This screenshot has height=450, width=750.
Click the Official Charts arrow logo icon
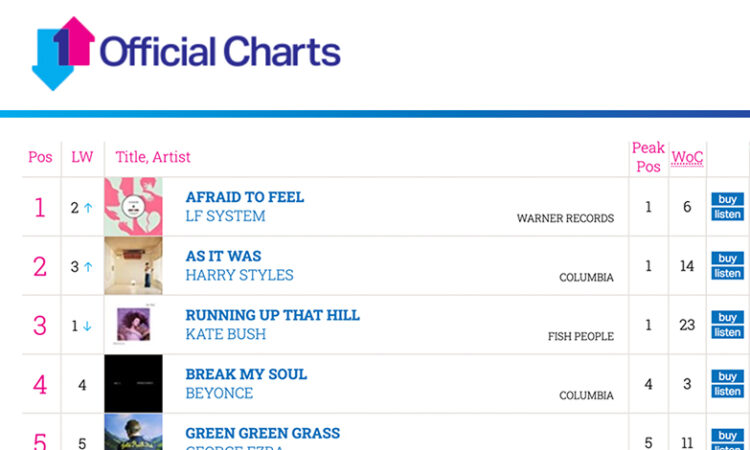coord(63,53)
